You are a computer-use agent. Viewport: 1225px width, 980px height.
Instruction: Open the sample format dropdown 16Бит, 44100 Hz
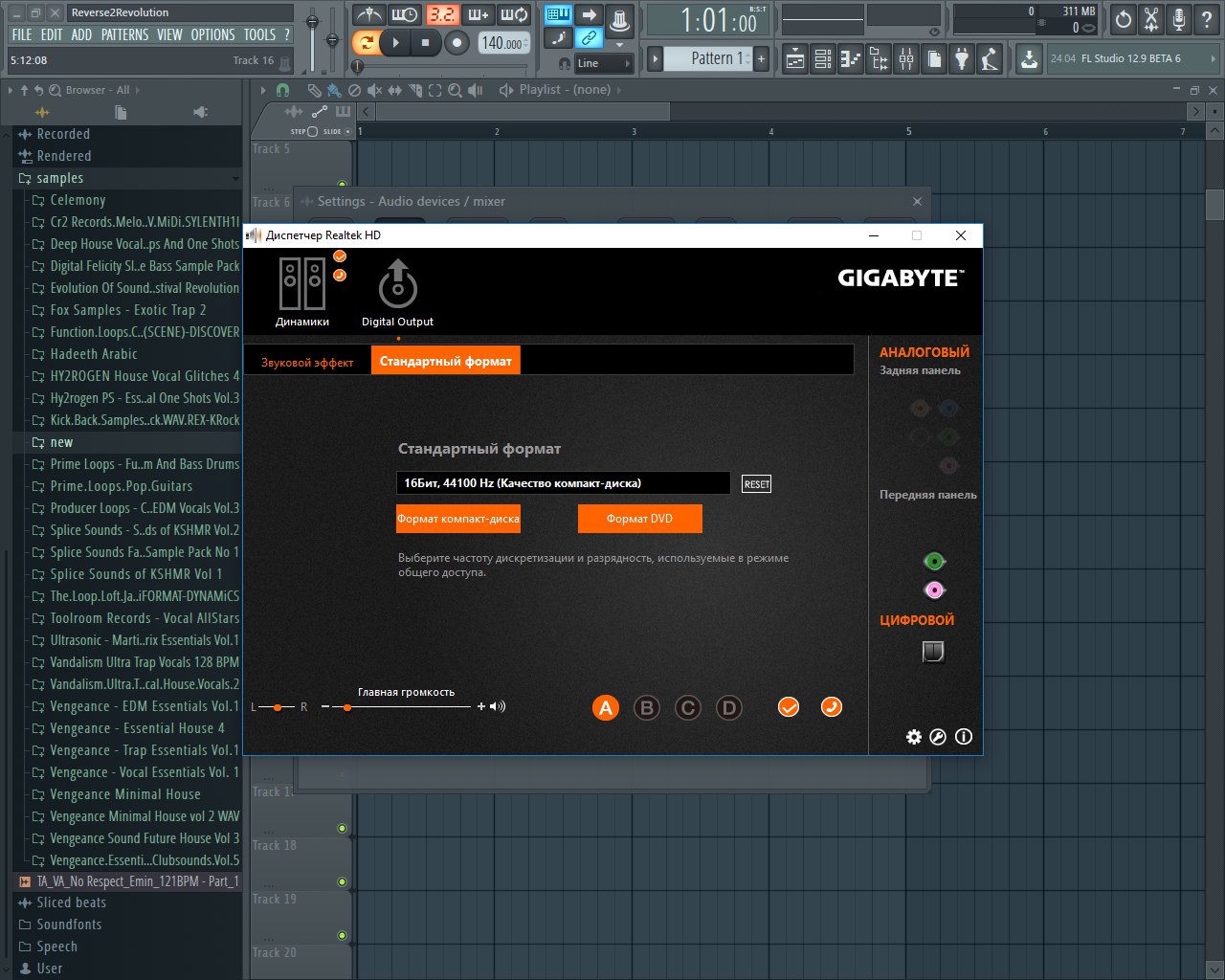pos(564,483)
